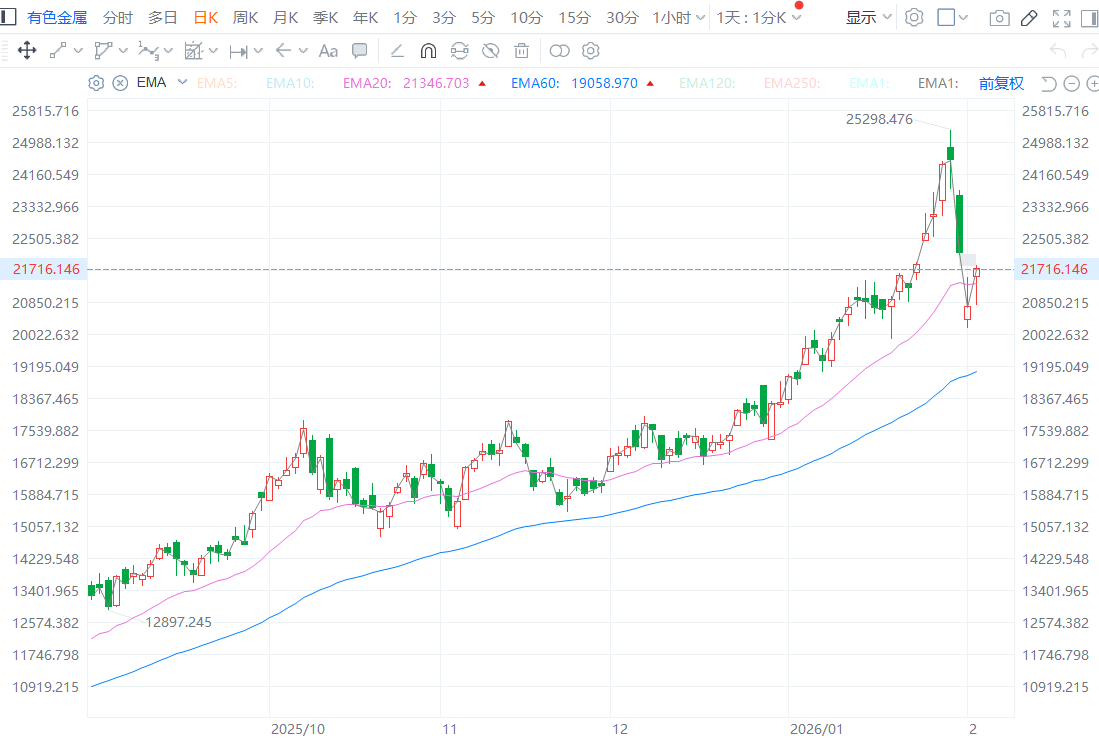Switch to 多日 multi-day tab
1099x740 pixels.
[x=163, y=18]
